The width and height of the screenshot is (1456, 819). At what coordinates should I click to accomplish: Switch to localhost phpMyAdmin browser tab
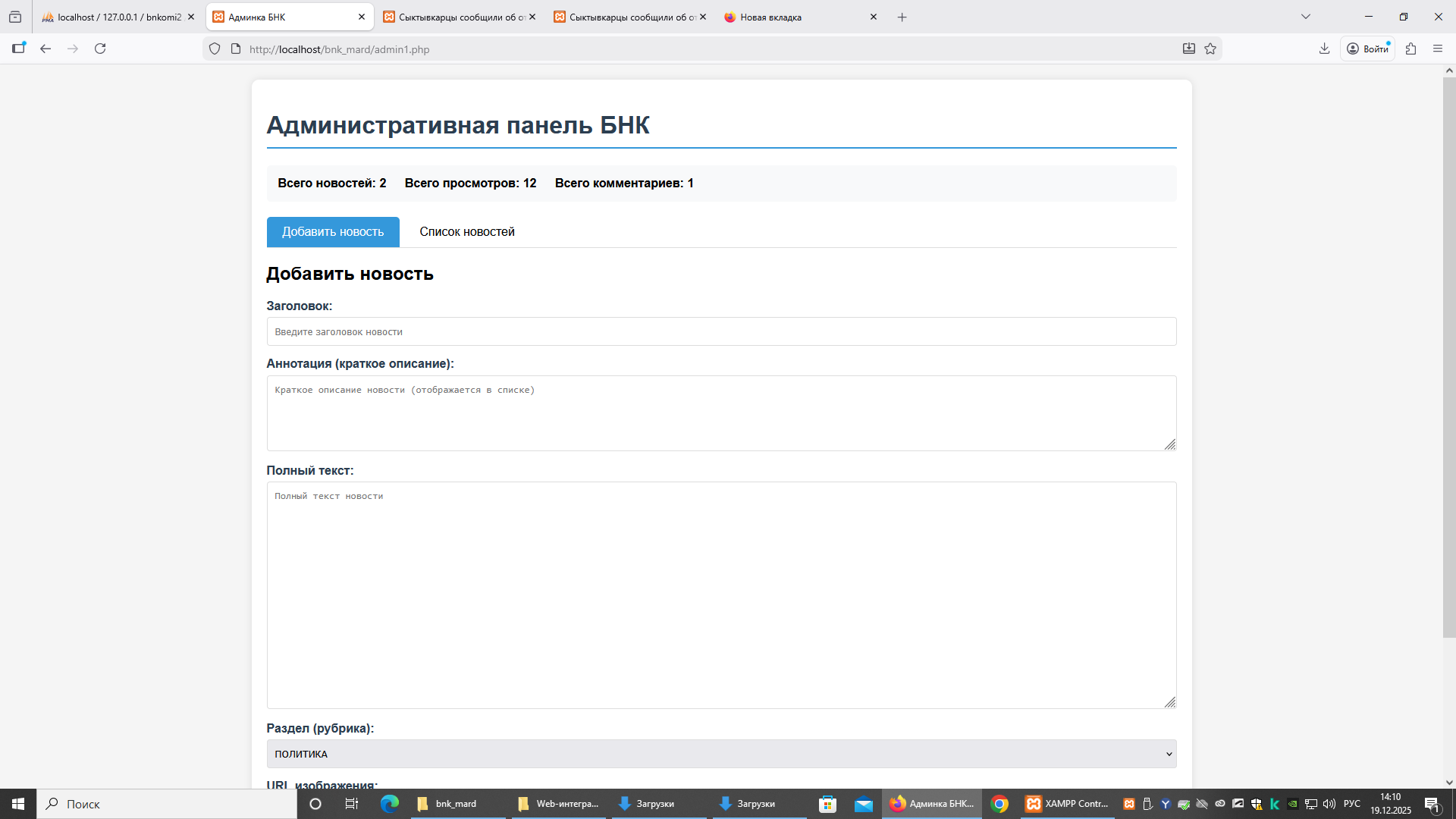[x=114, y=17]
